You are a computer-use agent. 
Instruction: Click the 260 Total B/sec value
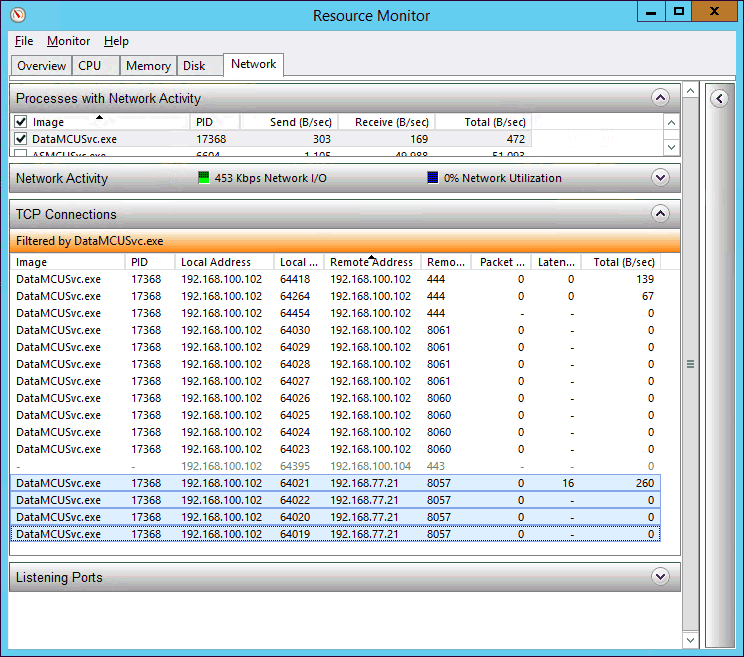pos(645,483)
